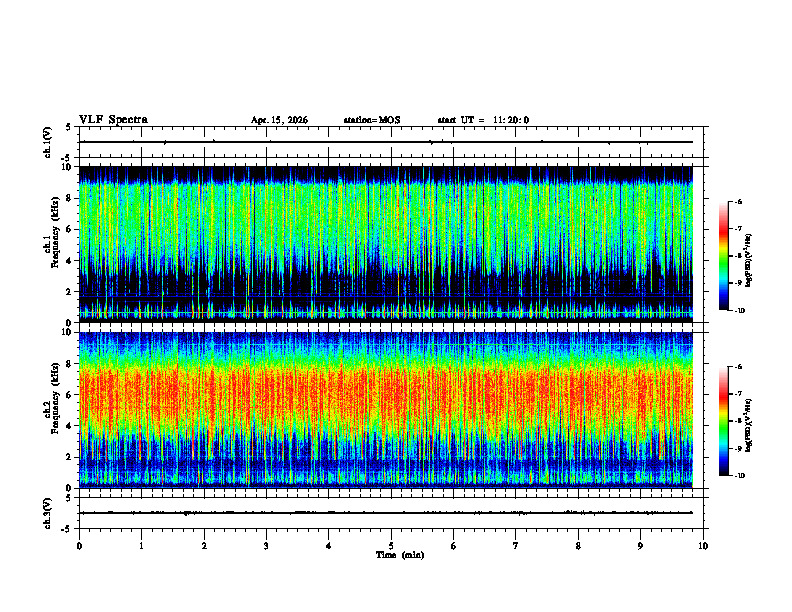The height and width of the screenshot is (612, 792).
Task: Click the "station=MOS" header label
Action: pos(372,120)
